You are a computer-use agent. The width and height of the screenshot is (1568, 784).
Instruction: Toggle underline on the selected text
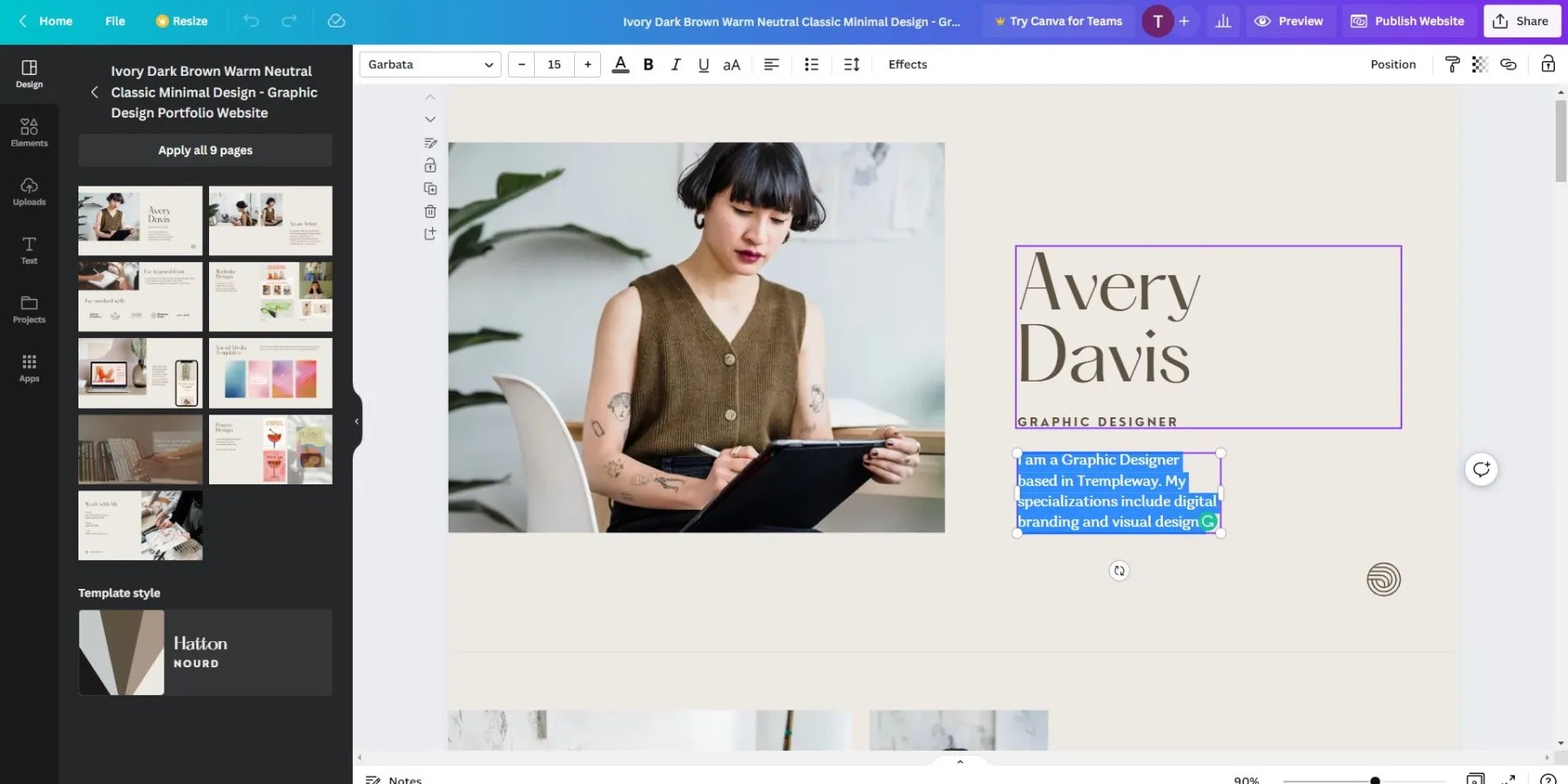[703, 64]
